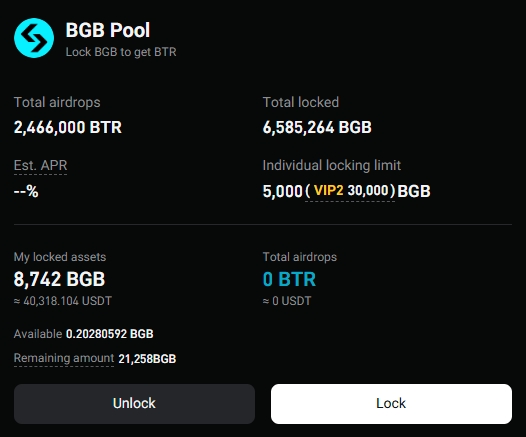Click the 40,318.104 USDT estimate
Screen dimensions: 526x437
point(63,301)
